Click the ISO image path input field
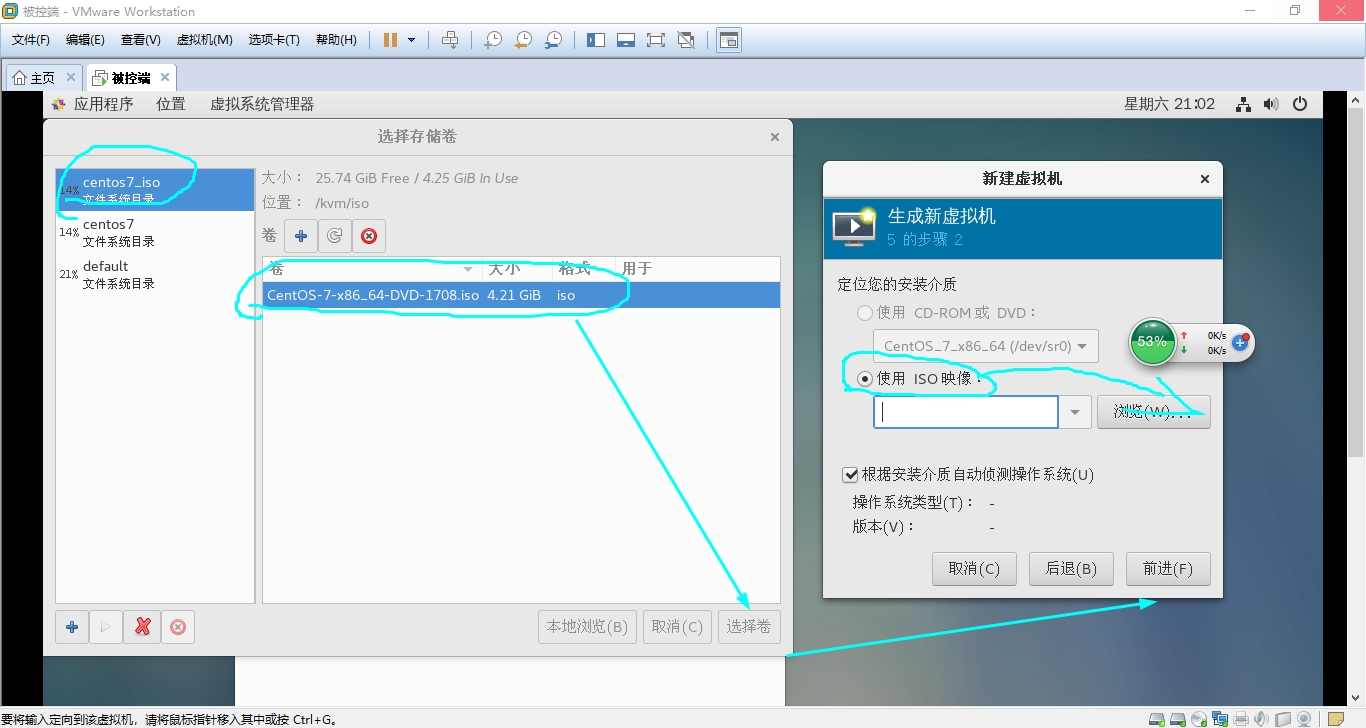 coord(966,412)
